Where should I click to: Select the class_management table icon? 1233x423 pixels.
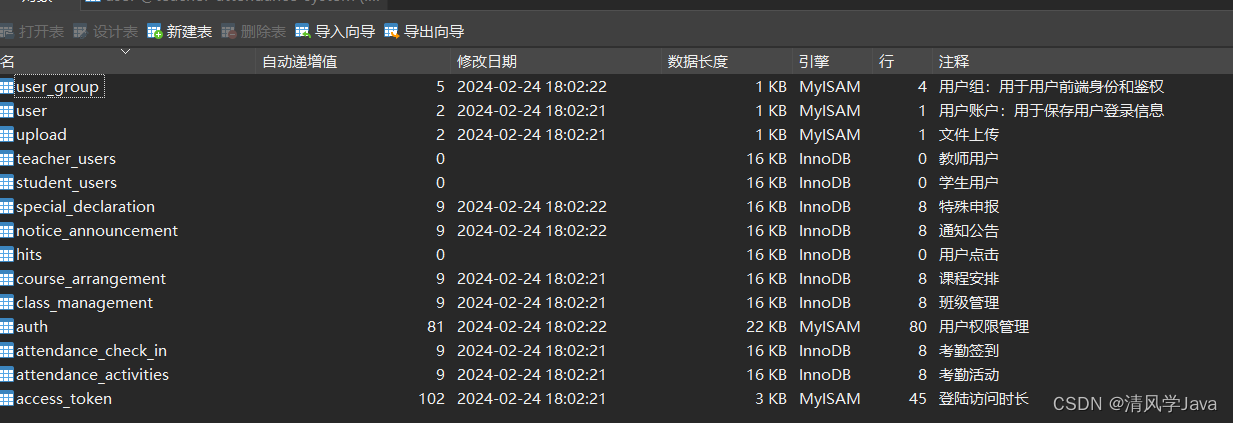click(x=7, y=303)
